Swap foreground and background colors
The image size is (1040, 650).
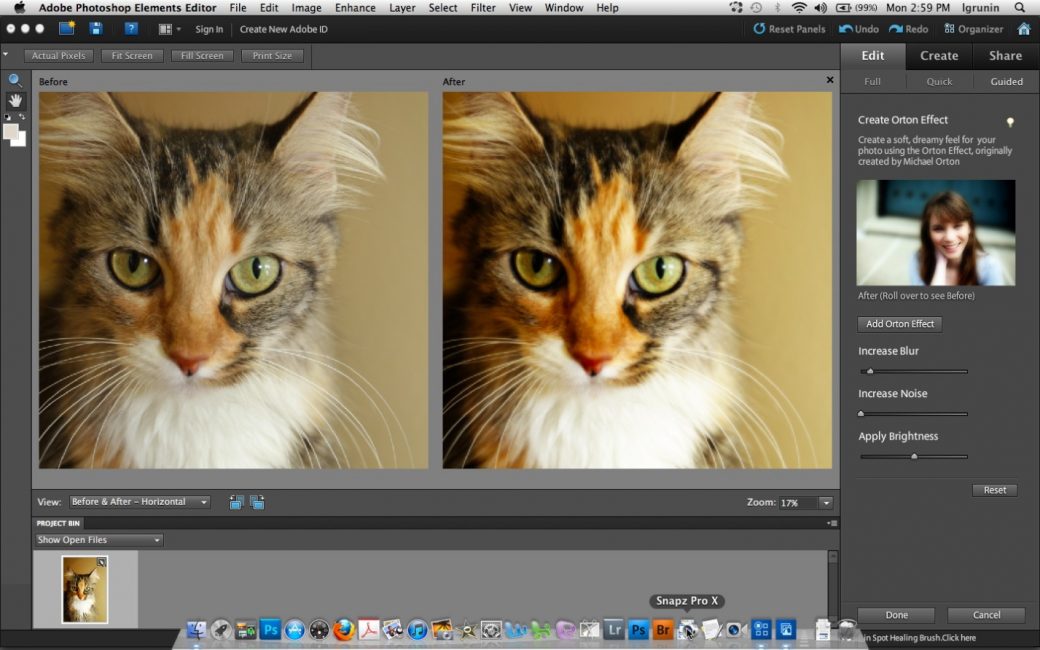pos(22,117)
